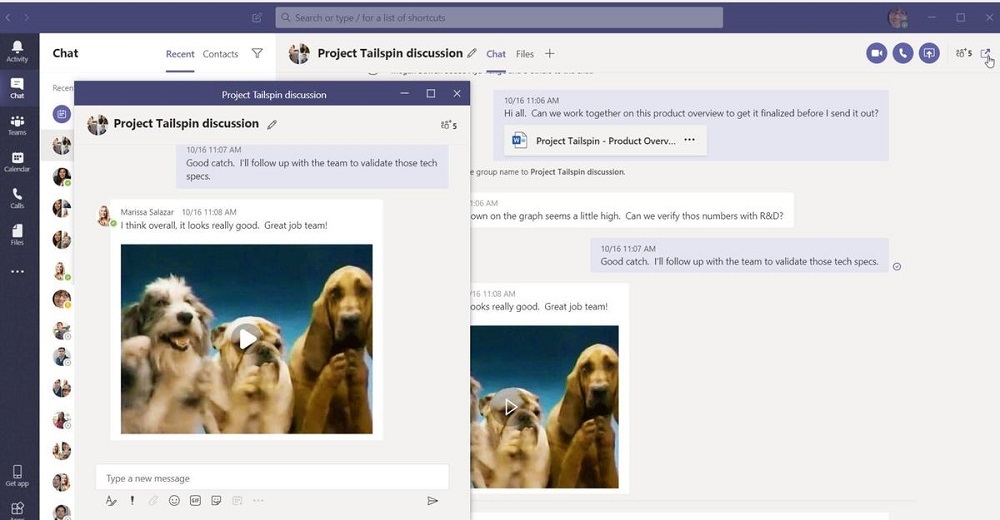The image size is (1000, 520).
Task: Open the Activity feed in the sidebar
Action: coord(17,51)
